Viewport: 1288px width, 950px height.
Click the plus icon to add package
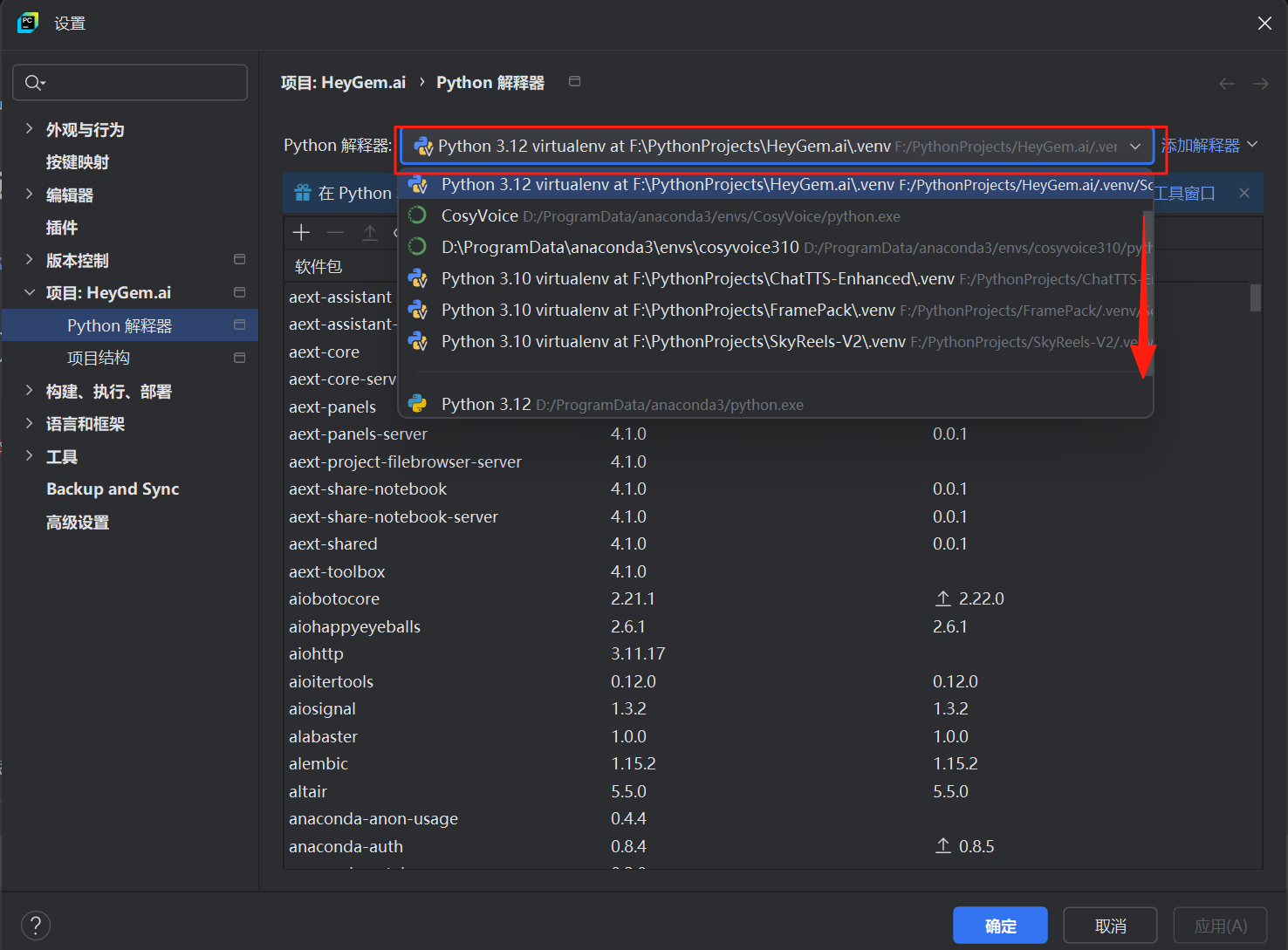click(x=302, y=232)
